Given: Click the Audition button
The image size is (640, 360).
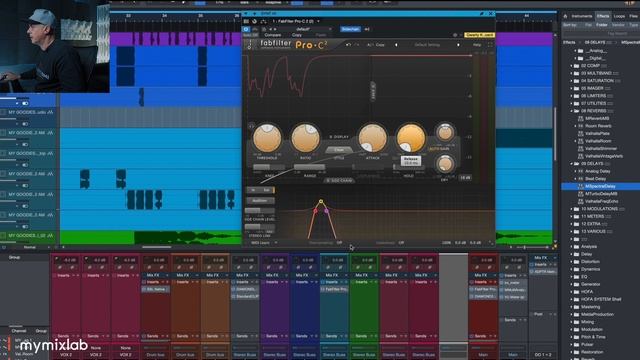Looking at the screenshot, I should (x=260, y=200).
